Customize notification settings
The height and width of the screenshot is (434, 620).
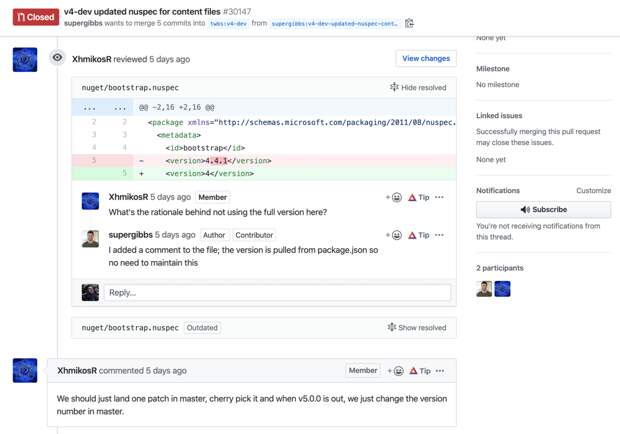point(593,191)
